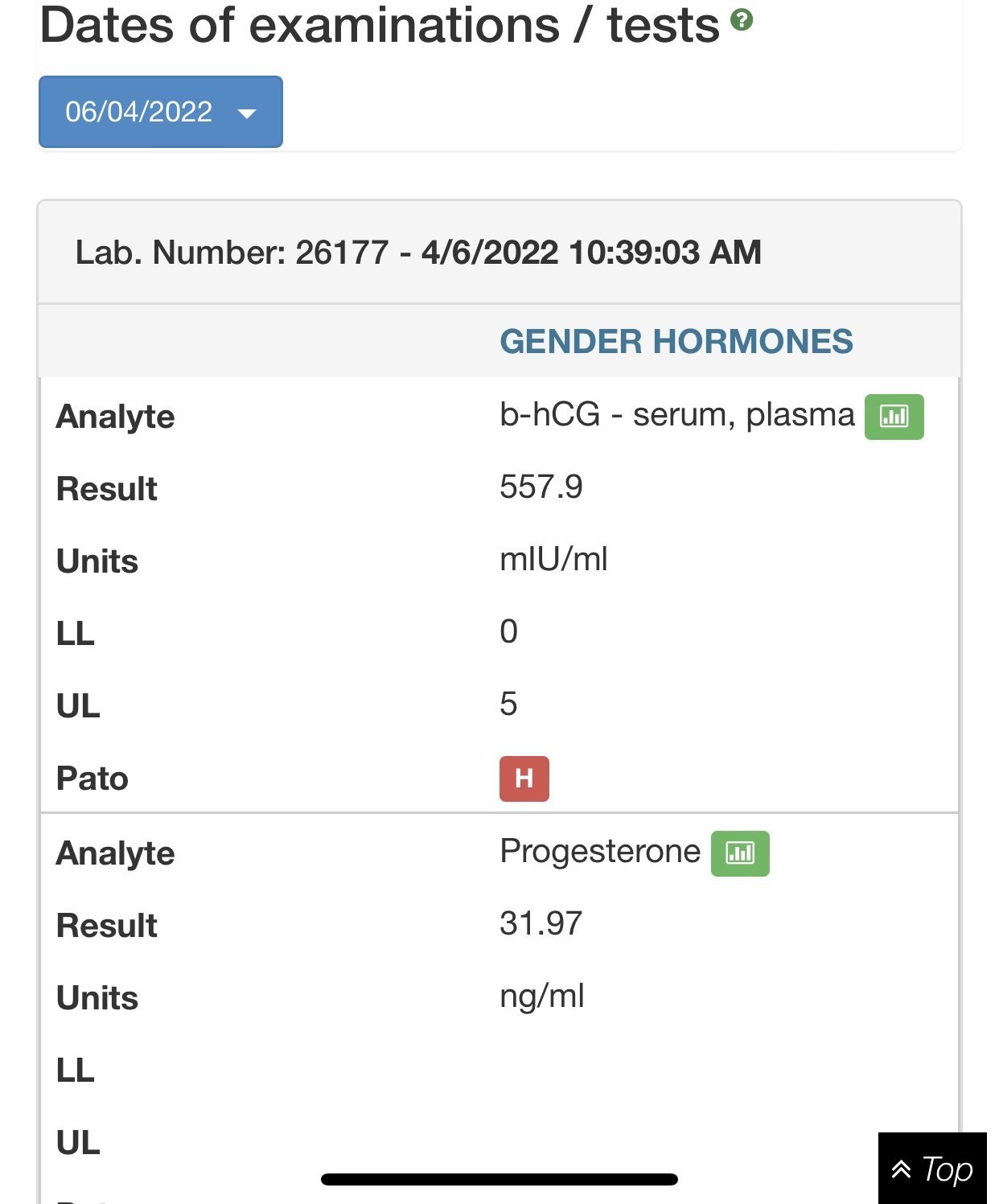Click the Lab. Number 26177 header
999x1204 pixels.
click(417, 253)
